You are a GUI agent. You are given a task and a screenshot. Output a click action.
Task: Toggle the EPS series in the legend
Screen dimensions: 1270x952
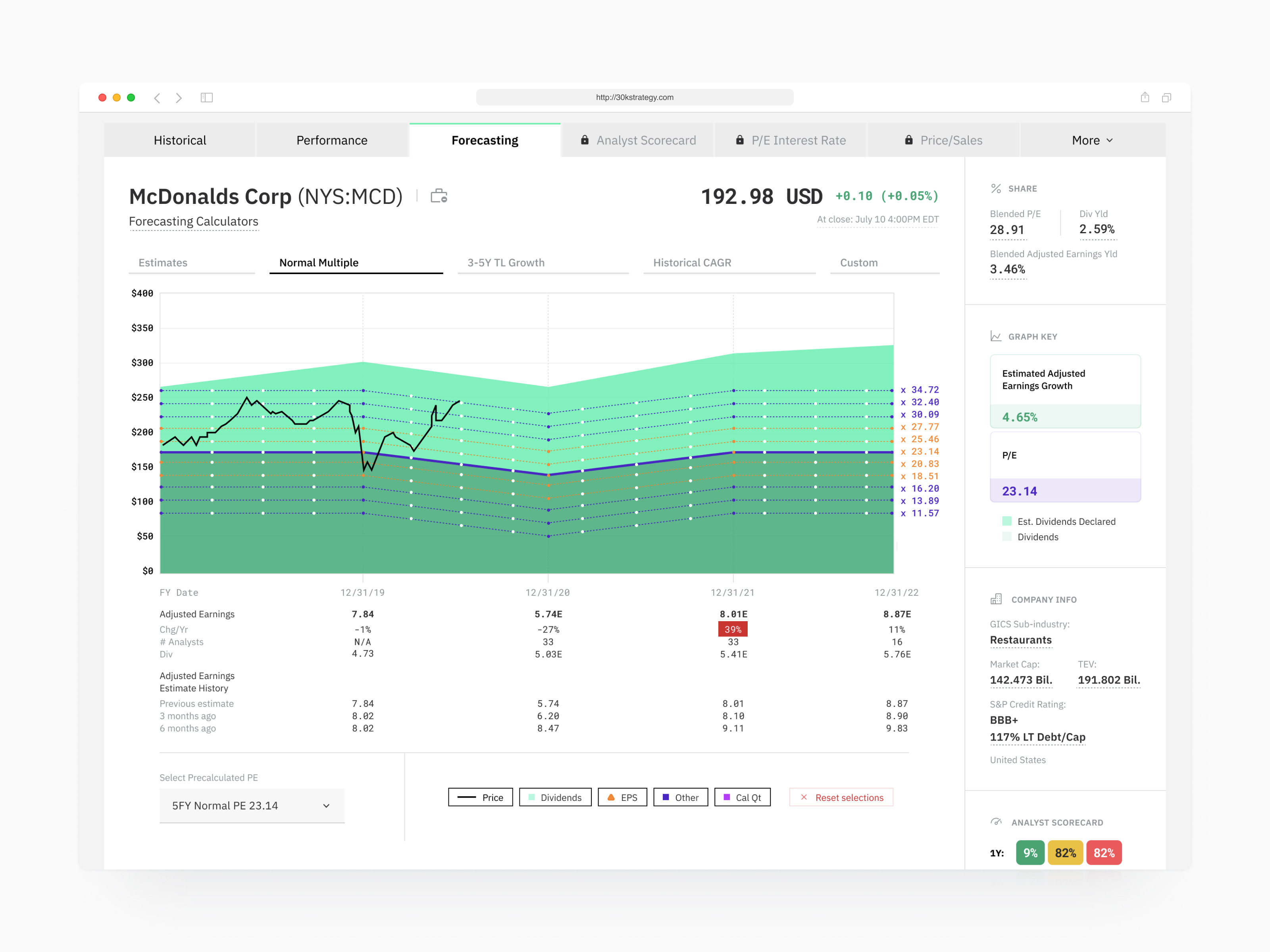622,797
